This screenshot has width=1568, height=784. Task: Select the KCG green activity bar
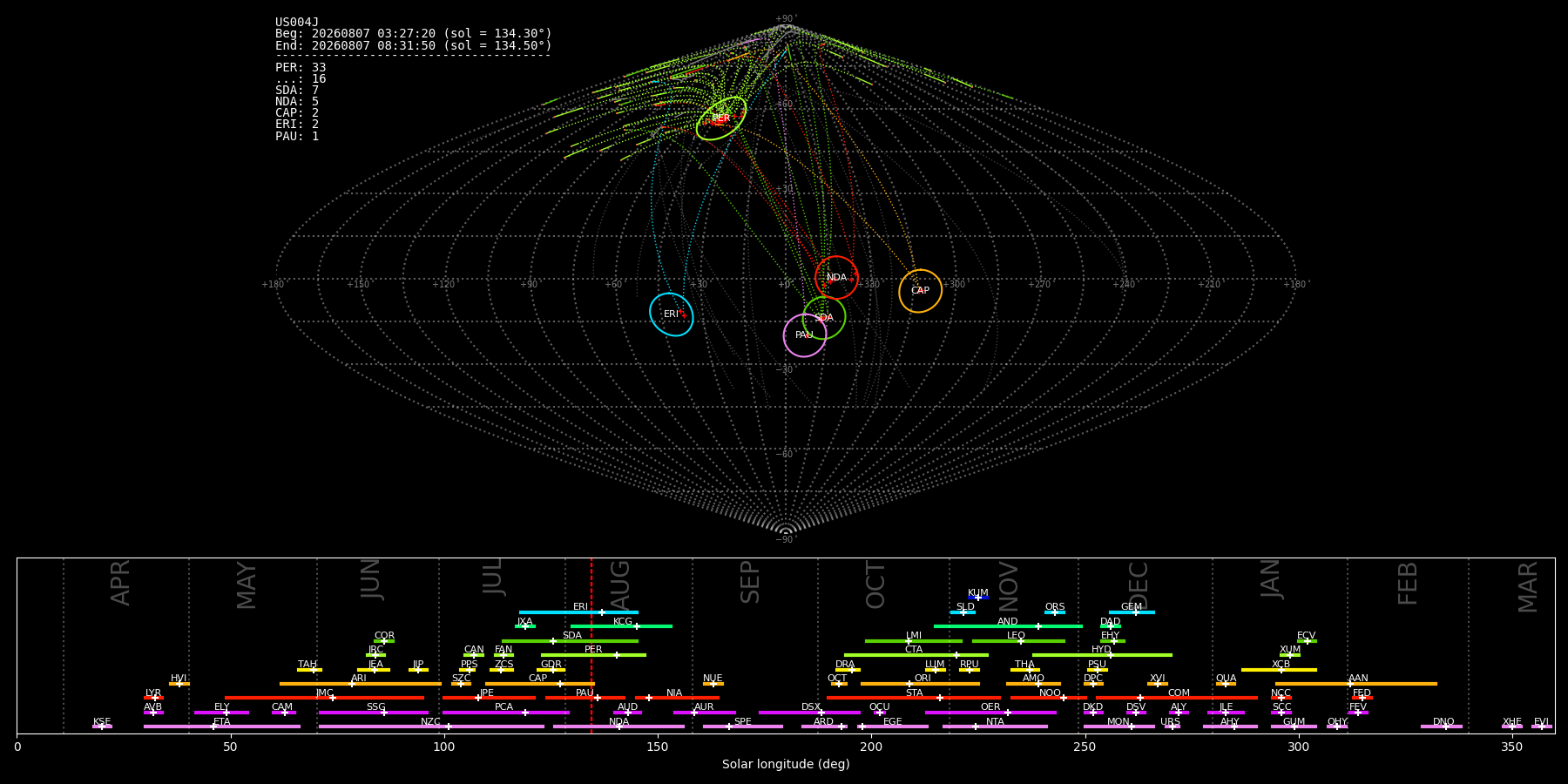click(621, 626)
